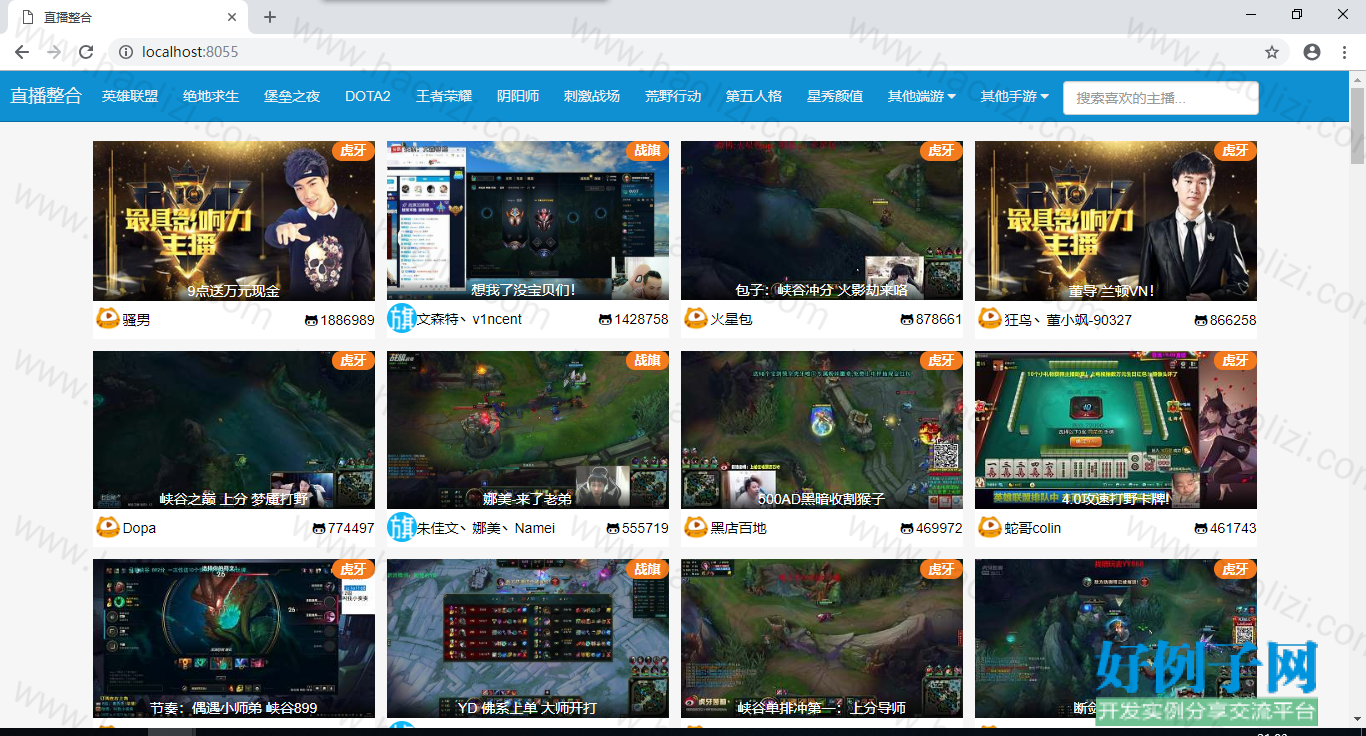Click the Huya platform icon beside 骚男

click(107, 319)
